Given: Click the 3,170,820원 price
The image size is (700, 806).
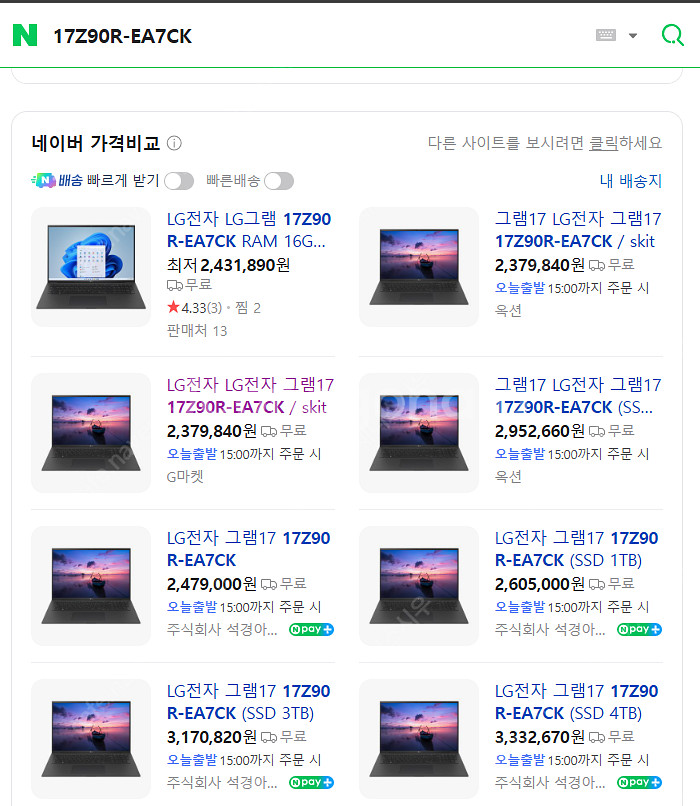Looking at the screenshot, I should coord(212,737).
